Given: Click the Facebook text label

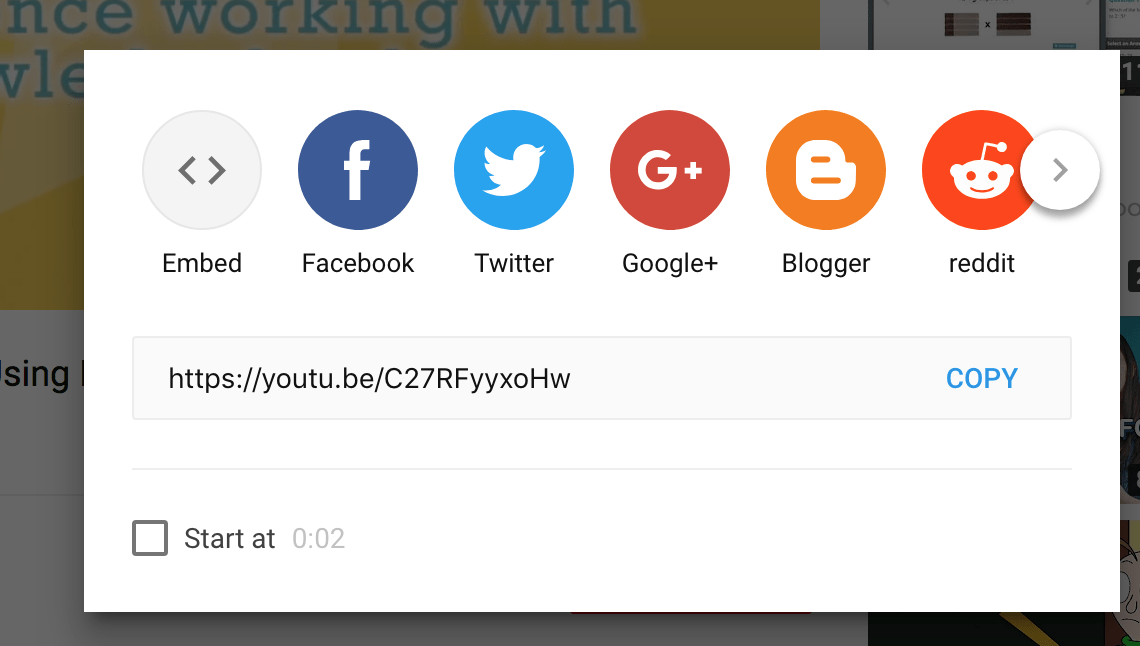Looking at the screenshot, I should (x=358, y=263).
